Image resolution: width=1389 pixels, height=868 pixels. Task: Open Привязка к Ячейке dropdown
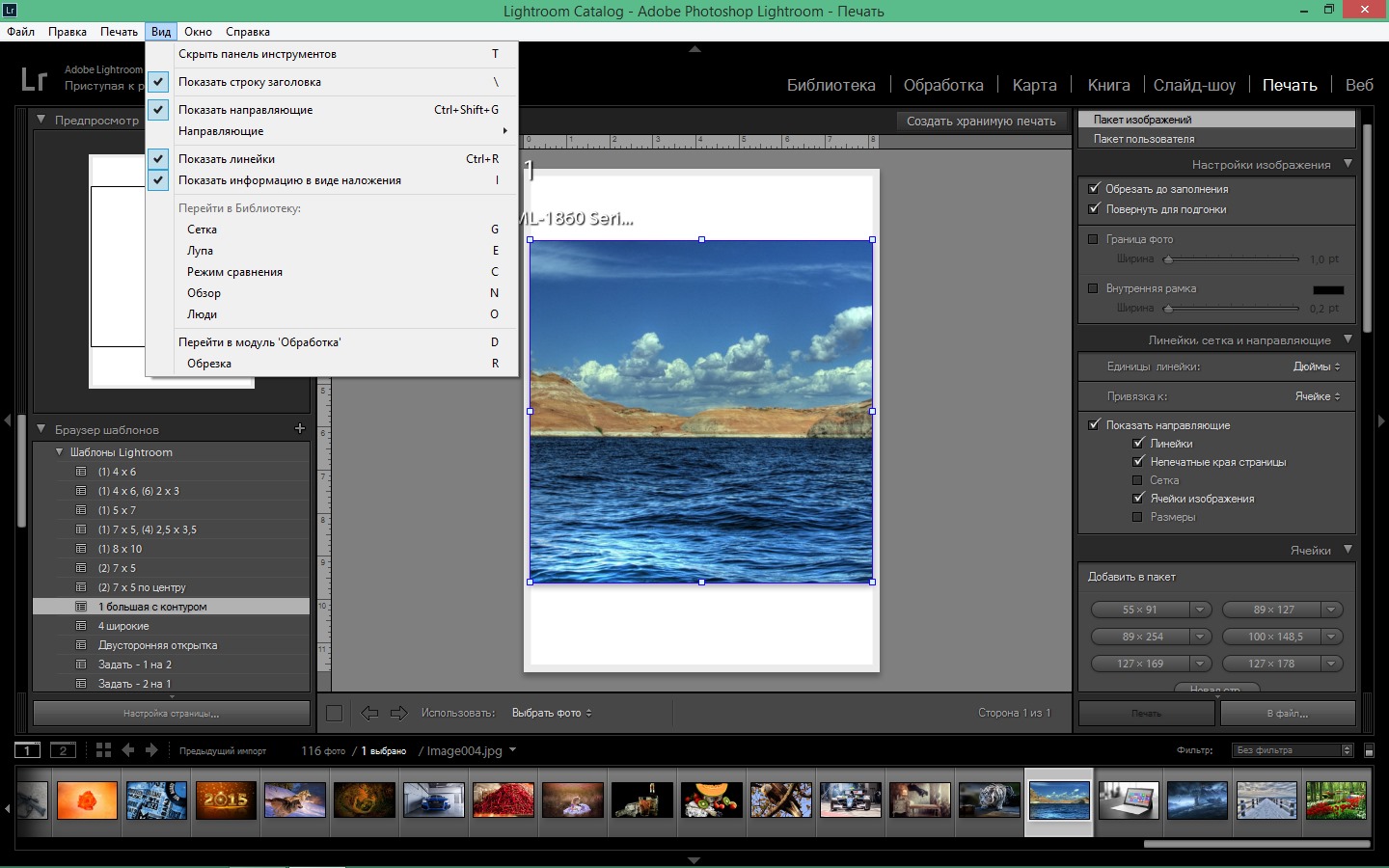point(1318,396)
